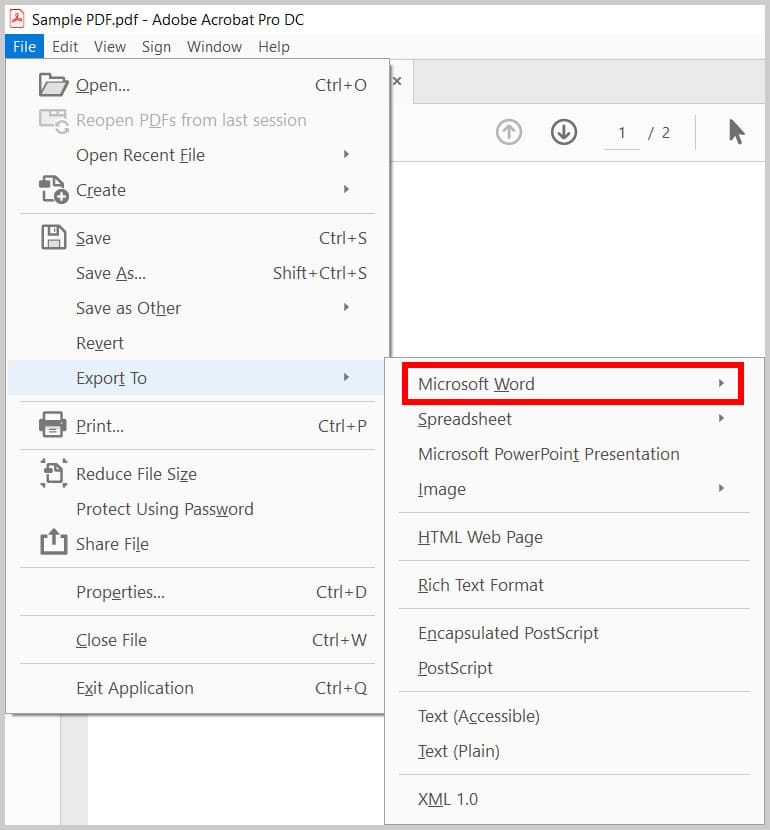Select the Create menu entry
The height and width of the screenshot is (830, 770).
196,190
